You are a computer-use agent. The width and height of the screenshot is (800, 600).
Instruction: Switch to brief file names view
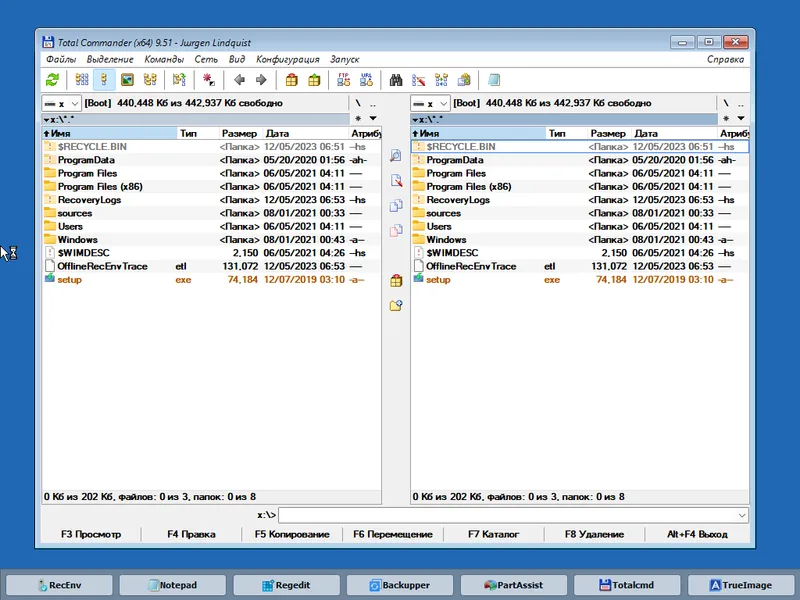point(82,80)
